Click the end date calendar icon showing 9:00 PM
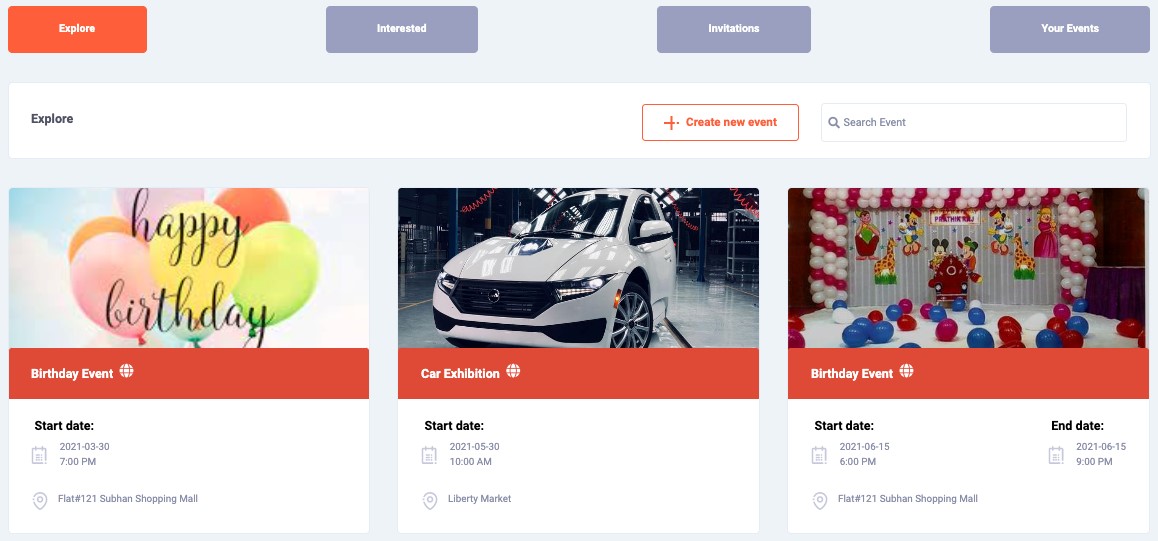 click(x=1056, y=455)
